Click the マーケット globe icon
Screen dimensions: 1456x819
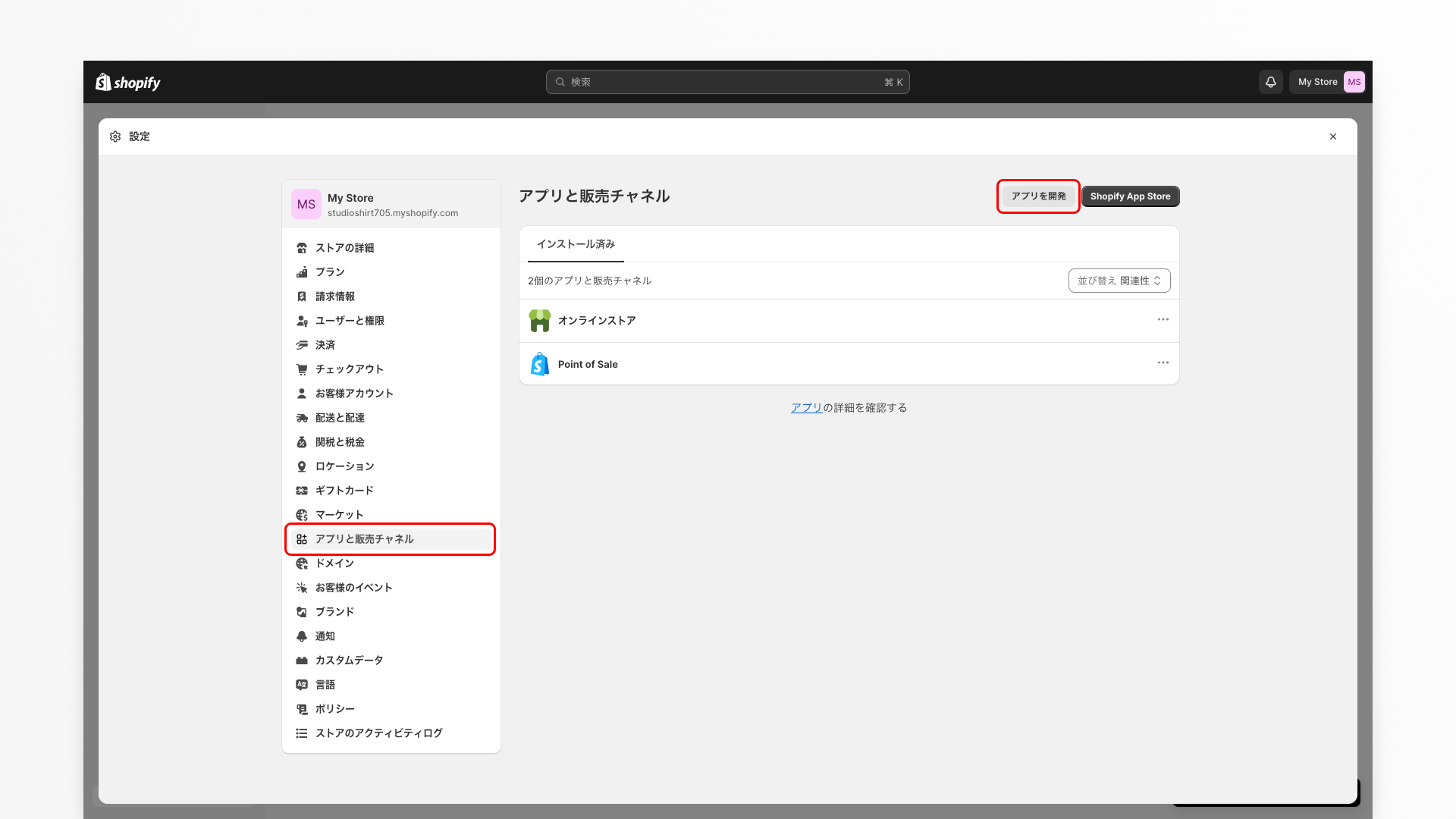(x=302, y=515)
